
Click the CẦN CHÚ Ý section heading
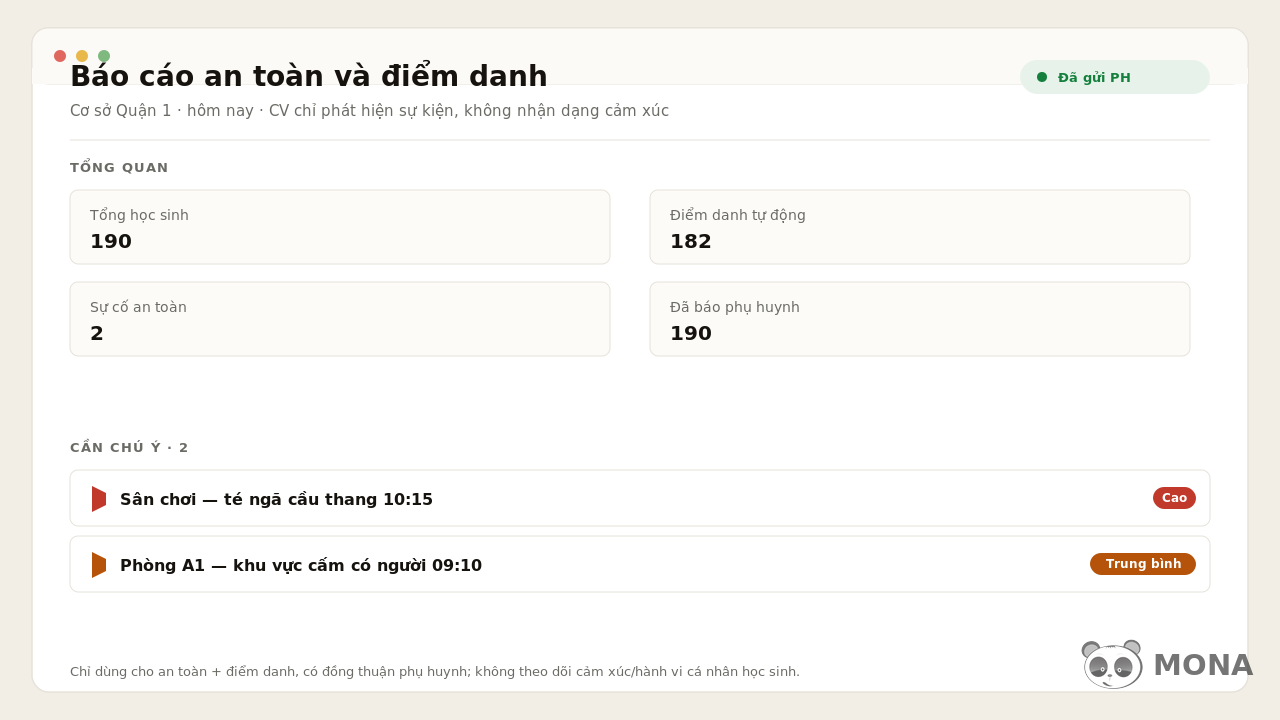pyautogui.click(x=129, y=448)
